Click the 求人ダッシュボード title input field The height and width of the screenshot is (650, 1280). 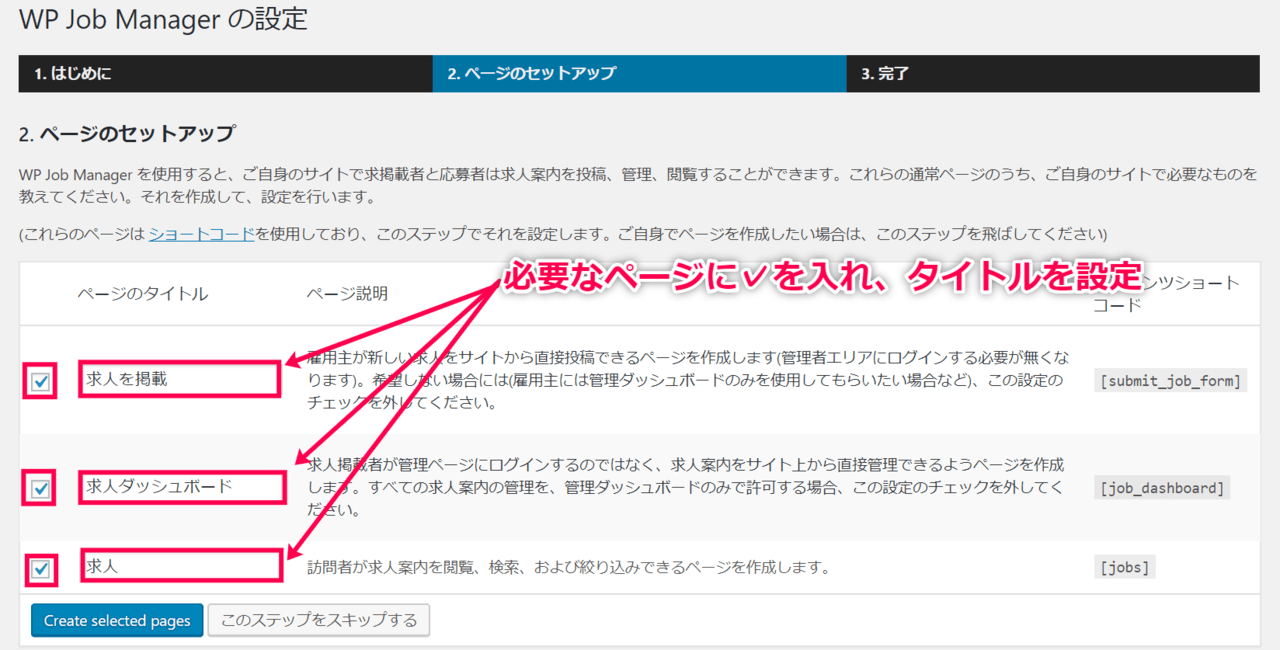(x=181, y=487)
